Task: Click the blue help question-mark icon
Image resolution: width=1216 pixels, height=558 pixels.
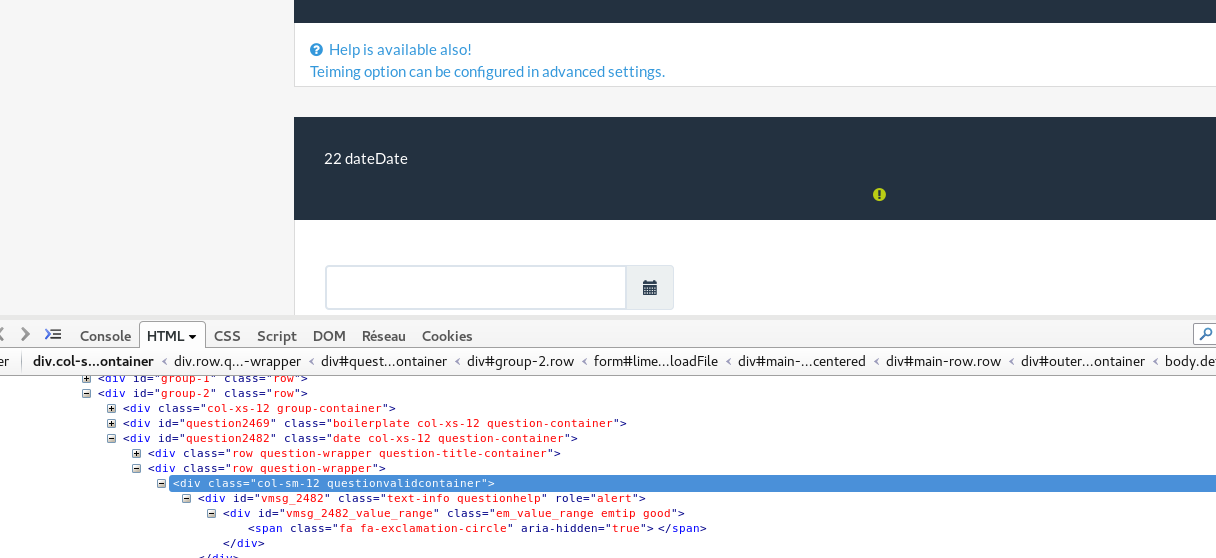Action: [x=316, y=50]
